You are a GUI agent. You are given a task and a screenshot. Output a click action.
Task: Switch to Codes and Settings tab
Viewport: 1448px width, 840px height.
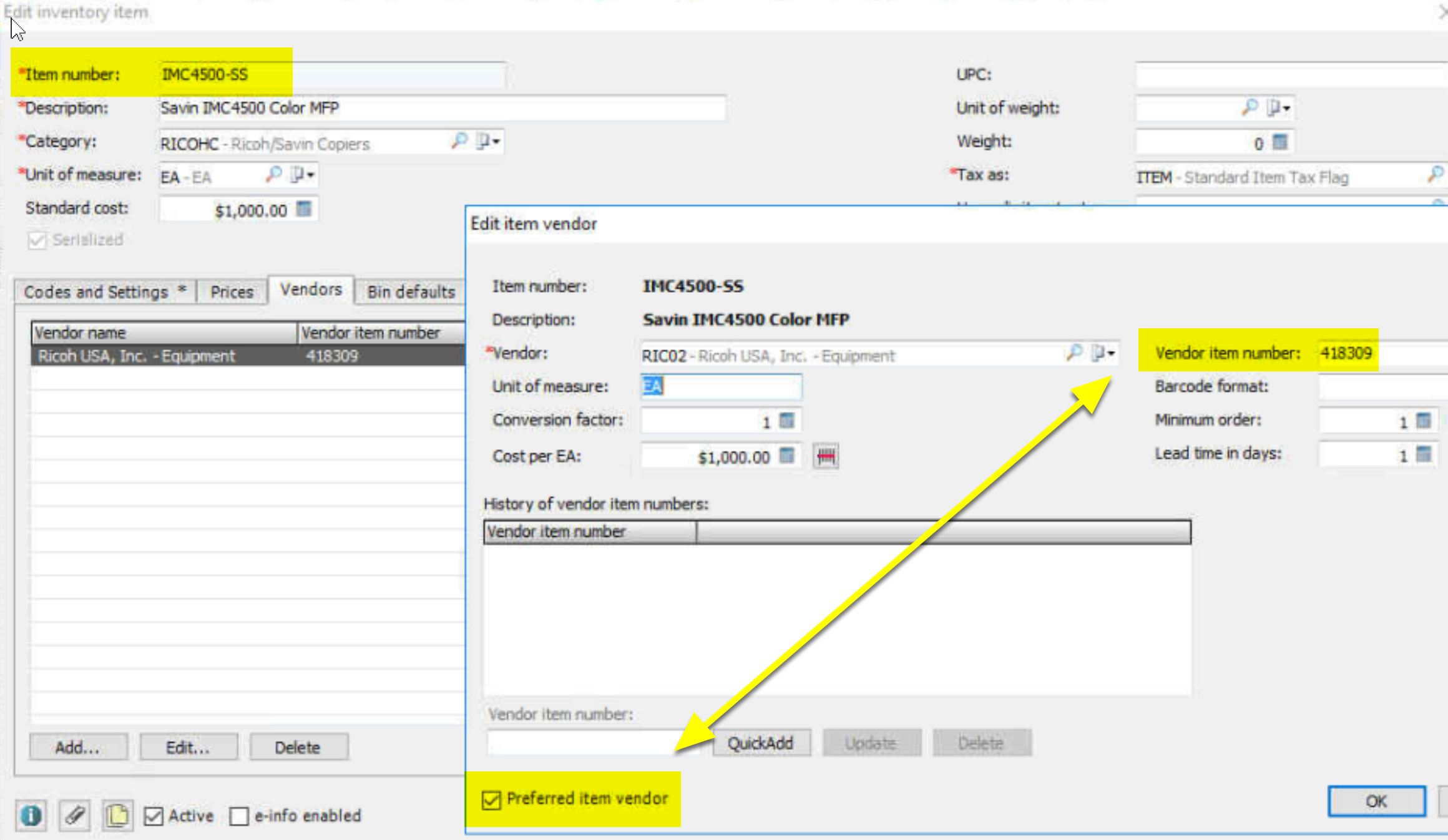[x=105, y=291]
